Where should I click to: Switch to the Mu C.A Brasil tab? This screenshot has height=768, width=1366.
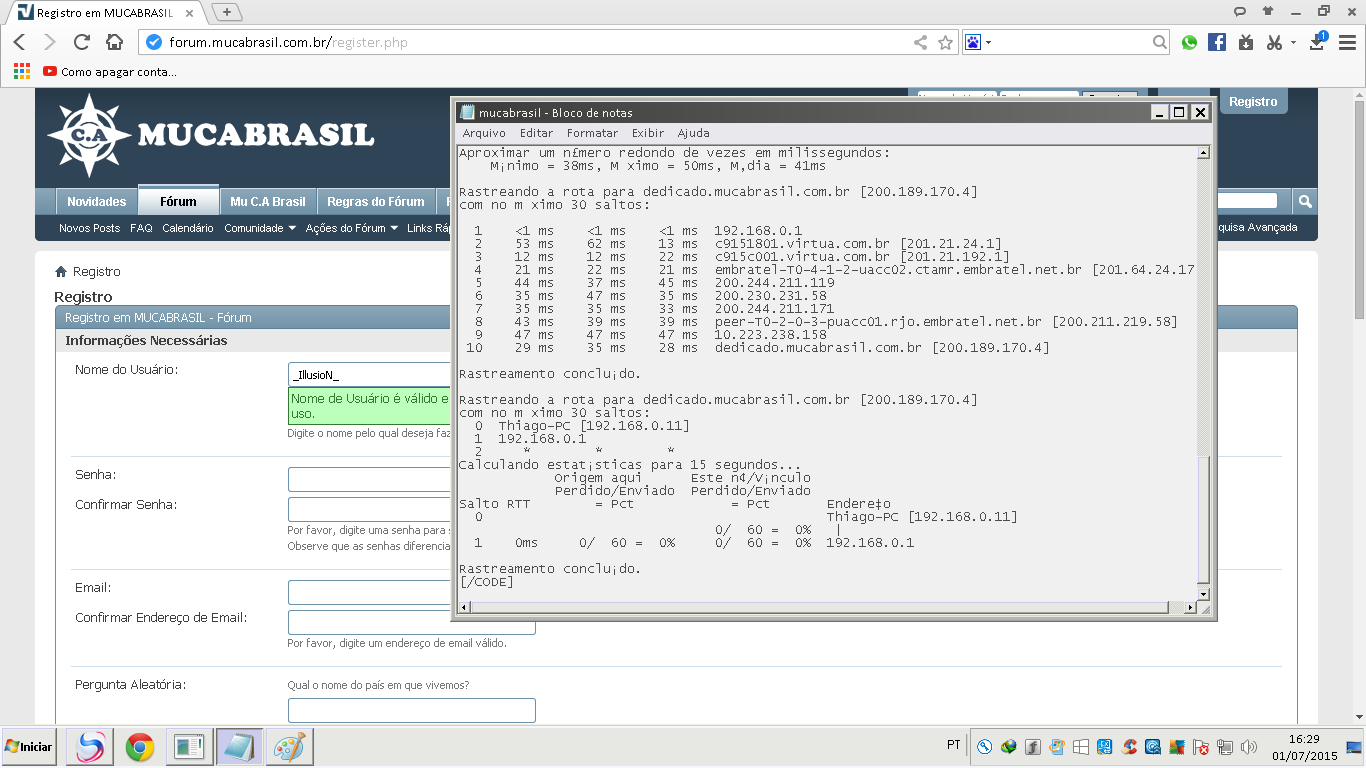pyautogui.click(x=267, y=201)
